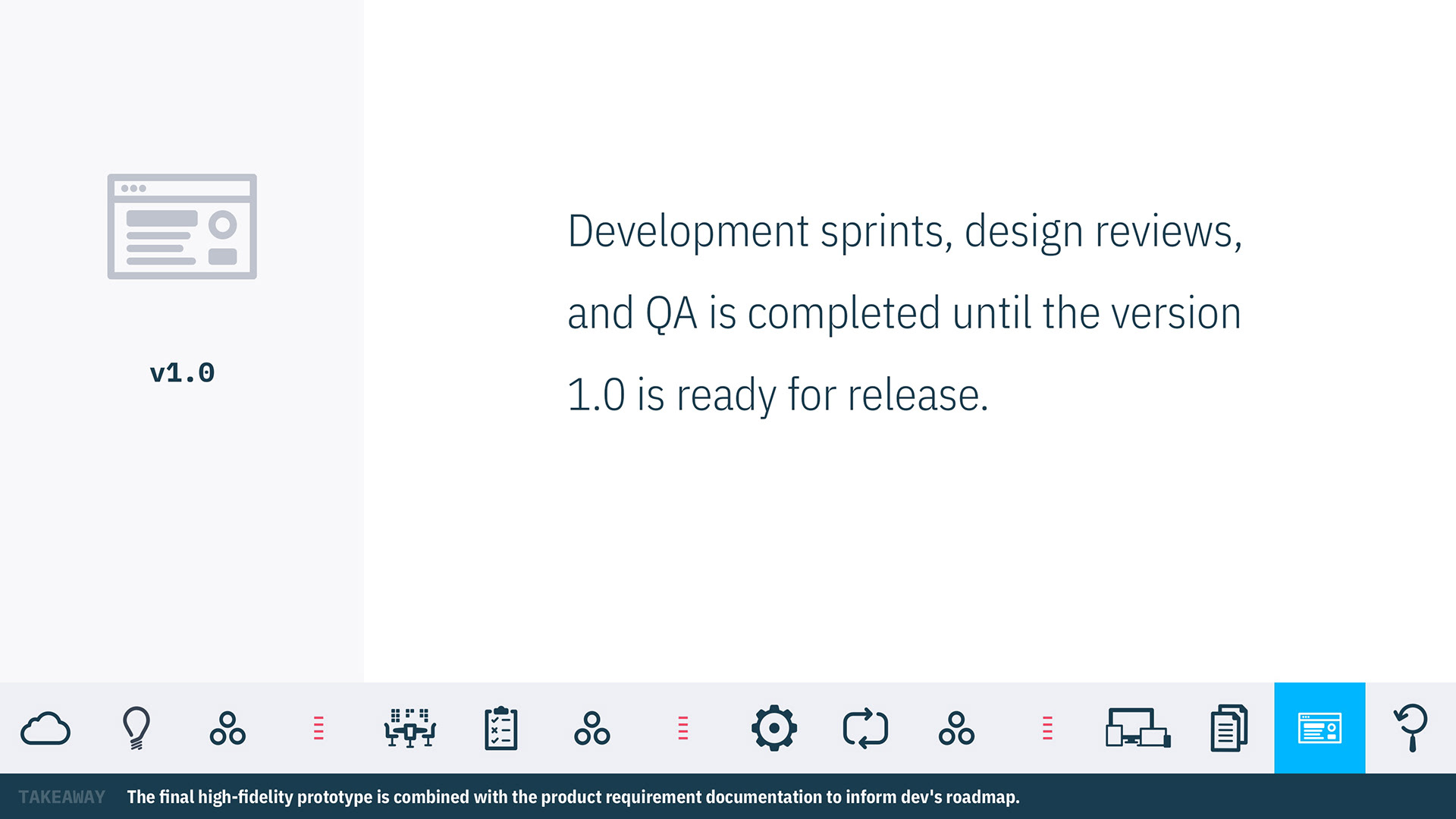Click the 'and QA is completed until the version' line
The height and width of the screenshot is (819, 1456).
pyautogui.click(x=904, y=313)
